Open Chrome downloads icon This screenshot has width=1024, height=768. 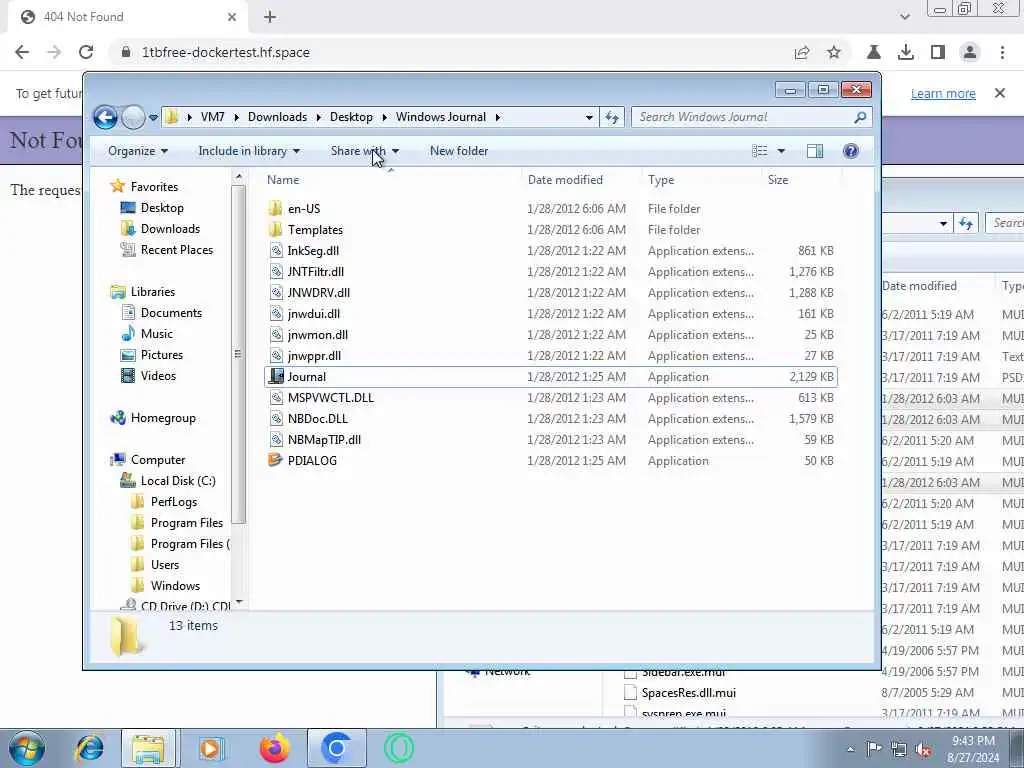point(905,52)
